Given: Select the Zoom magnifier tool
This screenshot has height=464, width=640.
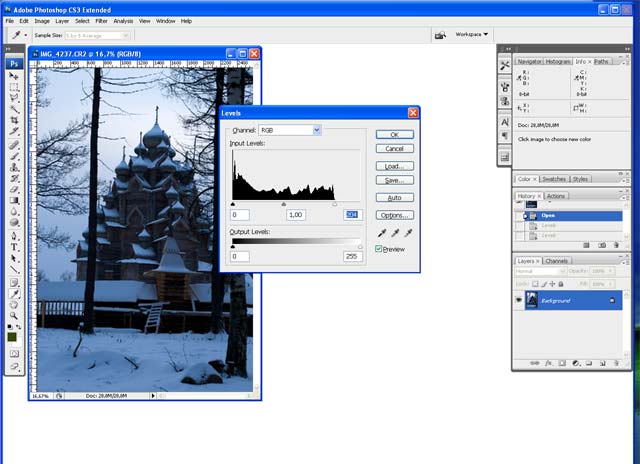Looking at the screenshot, I should click(15, 315).
